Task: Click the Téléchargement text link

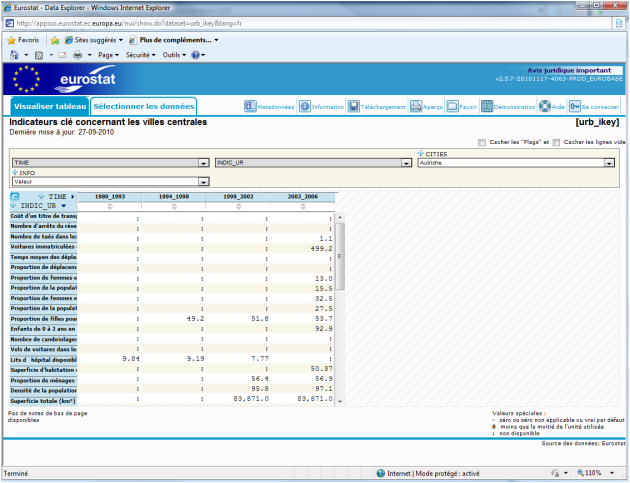Action: (x=383, y=107)
